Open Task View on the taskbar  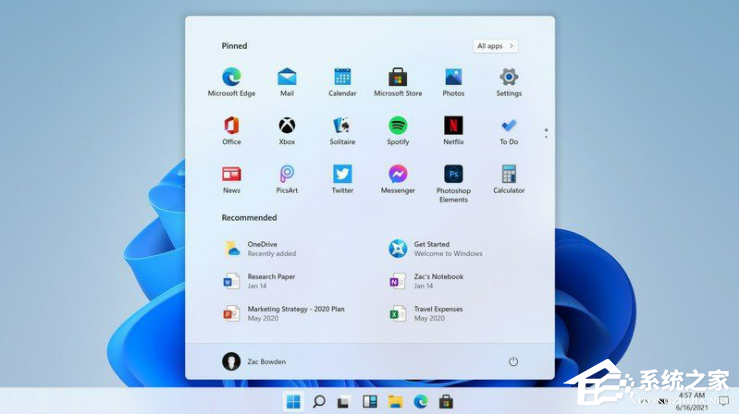[344, 402]
